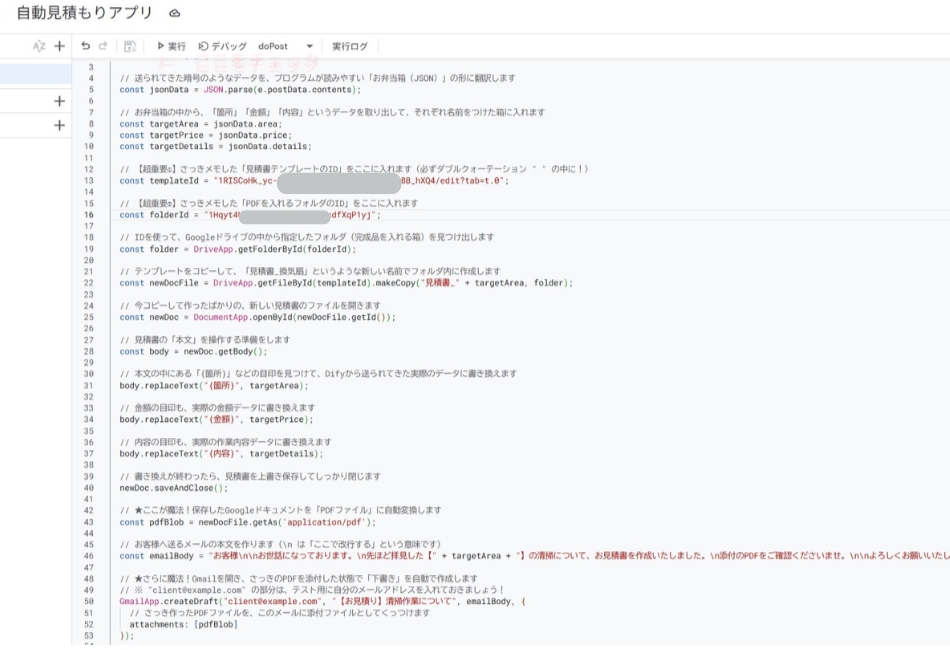This screenshot has height=650, width=950.
Task: Toggle alphabetical A-Z file sorting
Action: pos(38,44)
